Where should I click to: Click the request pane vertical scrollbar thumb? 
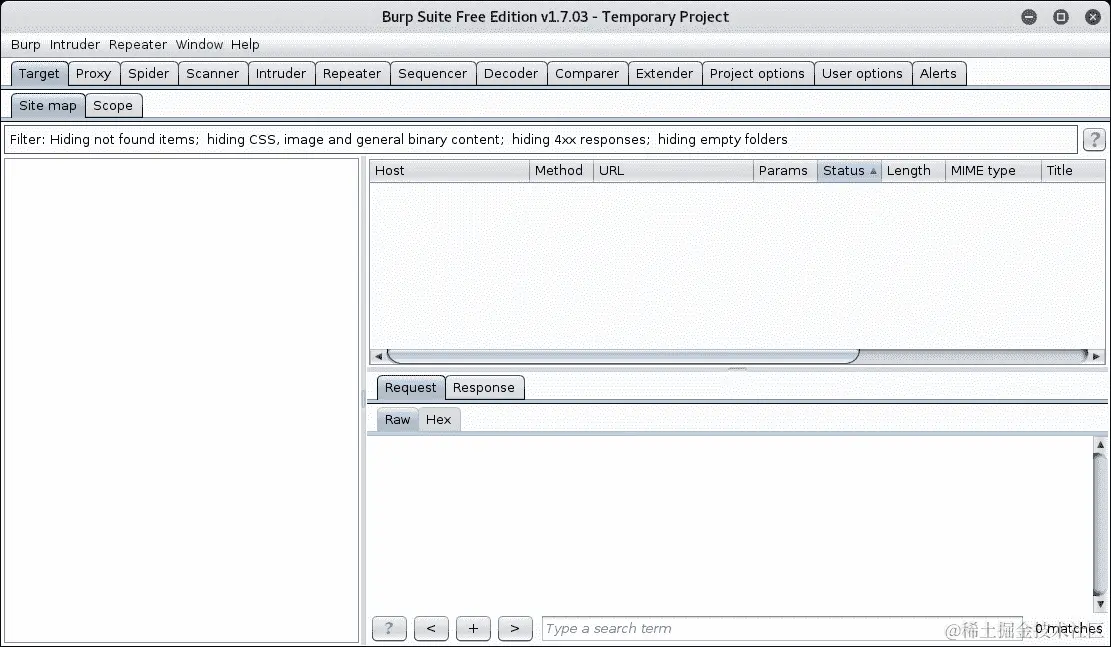(1100, 524)
